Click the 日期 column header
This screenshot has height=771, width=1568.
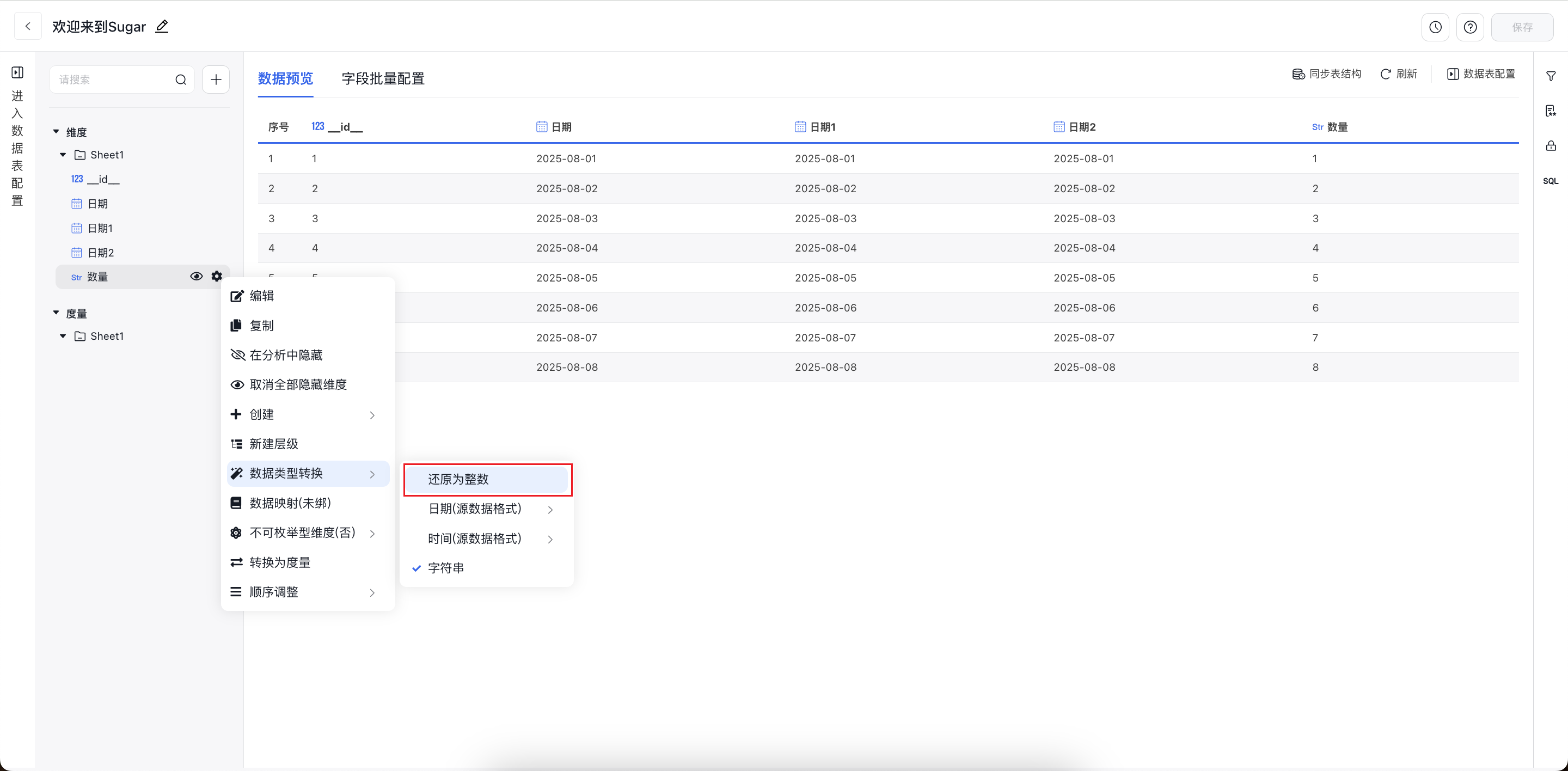click(553, 126)
